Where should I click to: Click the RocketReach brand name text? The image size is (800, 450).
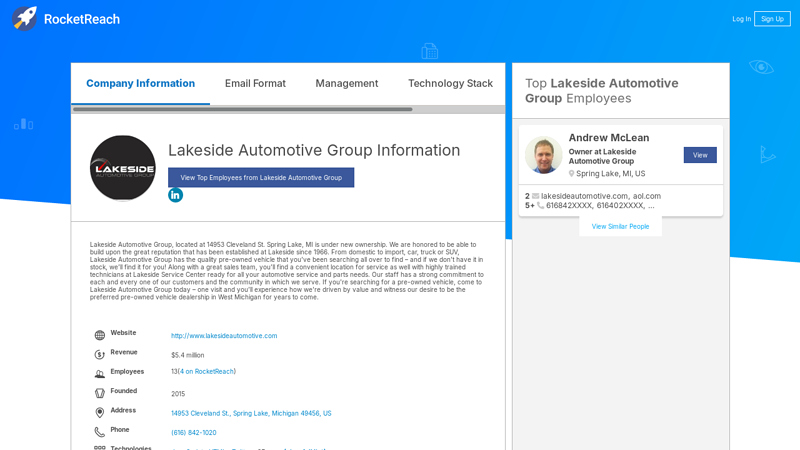click(x=82, y=19)
